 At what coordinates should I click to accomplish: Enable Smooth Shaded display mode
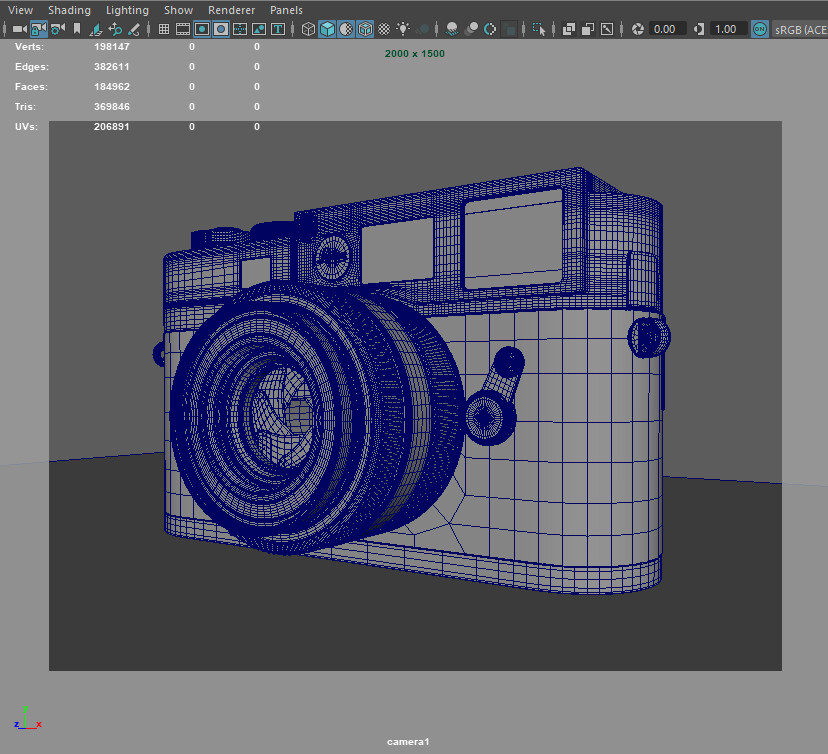point(327,29)
